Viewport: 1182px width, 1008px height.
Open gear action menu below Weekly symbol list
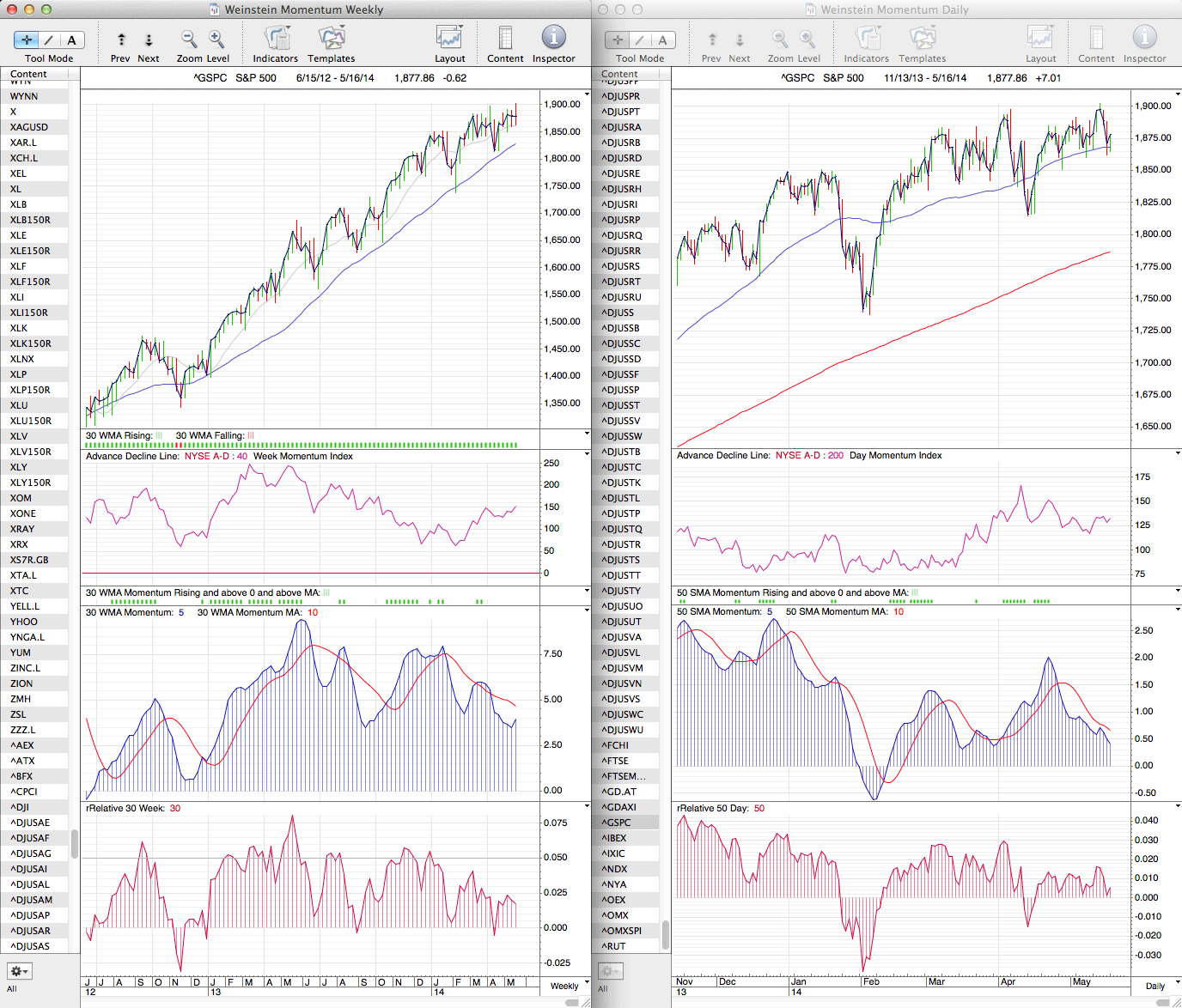[x=19, y=971]
